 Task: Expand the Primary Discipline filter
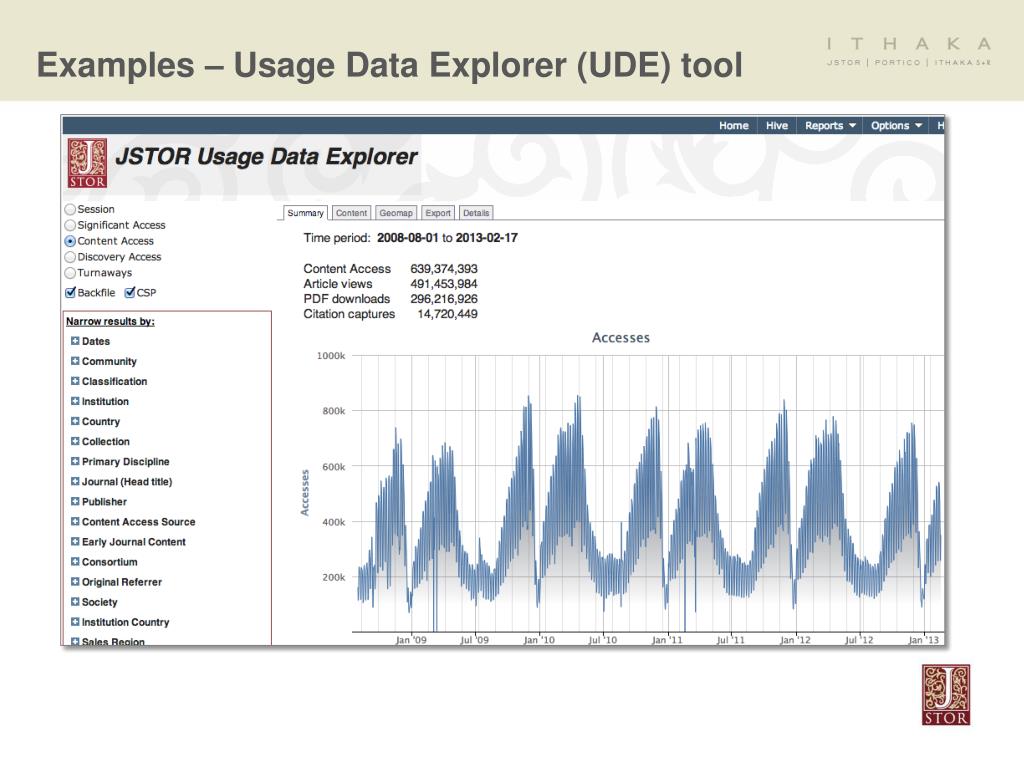[75, 461]
